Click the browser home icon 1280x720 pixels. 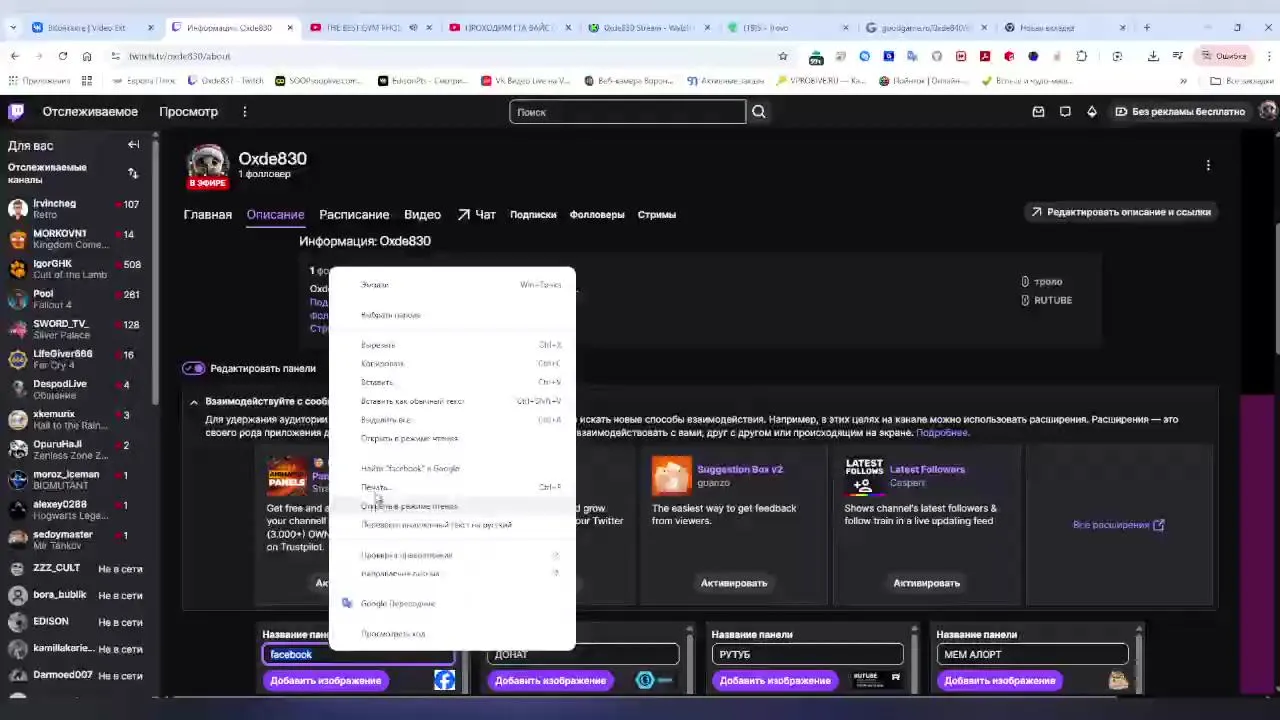pyautogui.click(x=87, y=56)
